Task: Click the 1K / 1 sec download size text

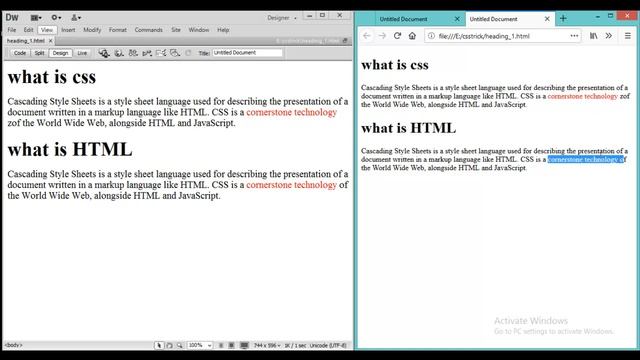Action: (x=295, y=345)
